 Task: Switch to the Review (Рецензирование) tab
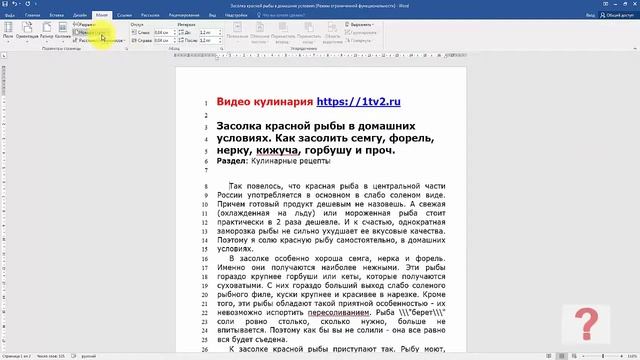coord(184,15)
